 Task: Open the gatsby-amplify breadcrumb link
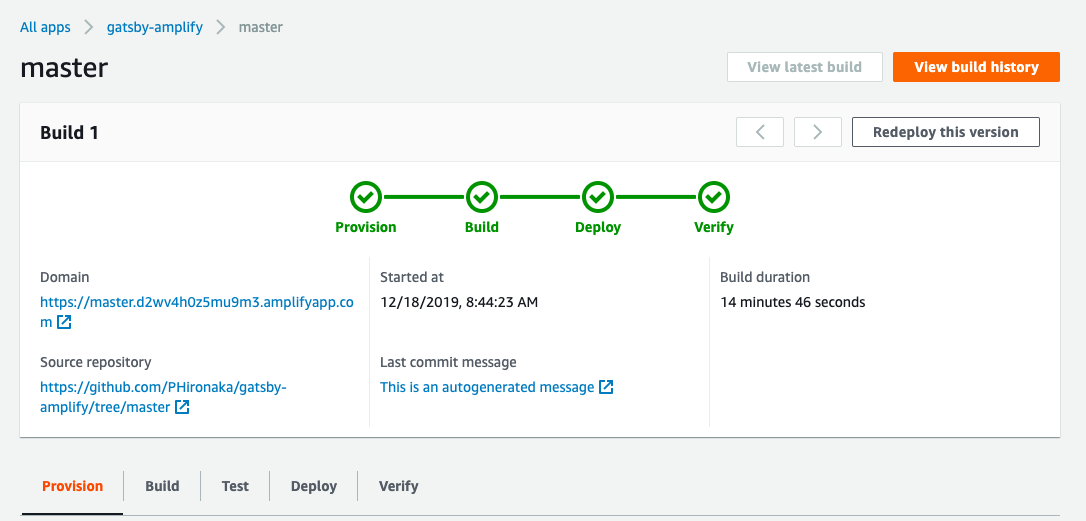(154, 28)
